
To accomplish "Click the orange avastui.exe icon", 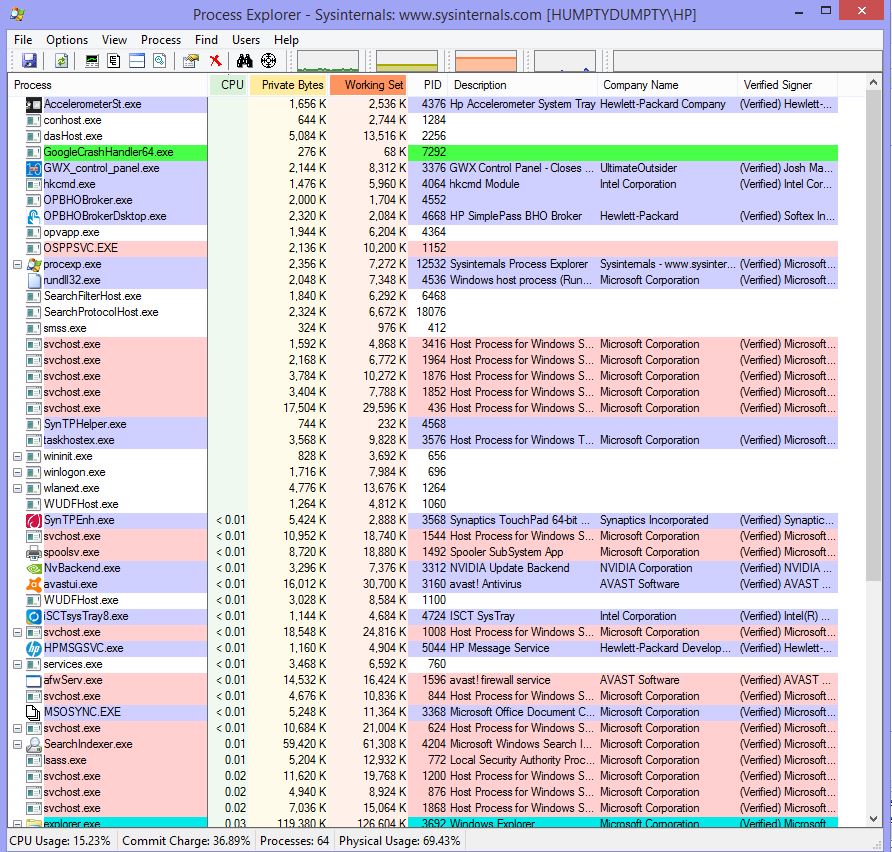I will point(34,584).
